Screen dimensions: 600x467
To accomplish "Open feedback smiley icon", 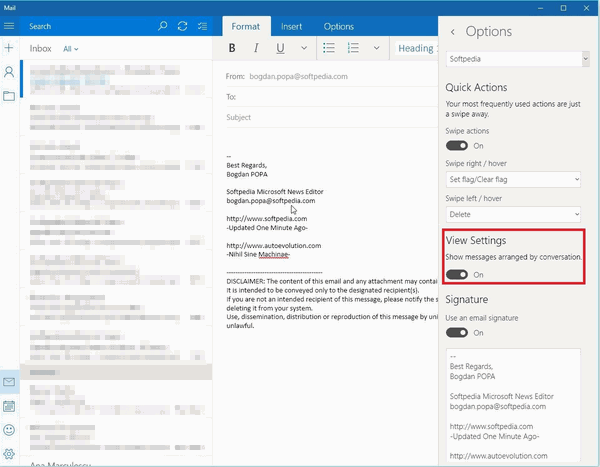I will pos(9,430).
